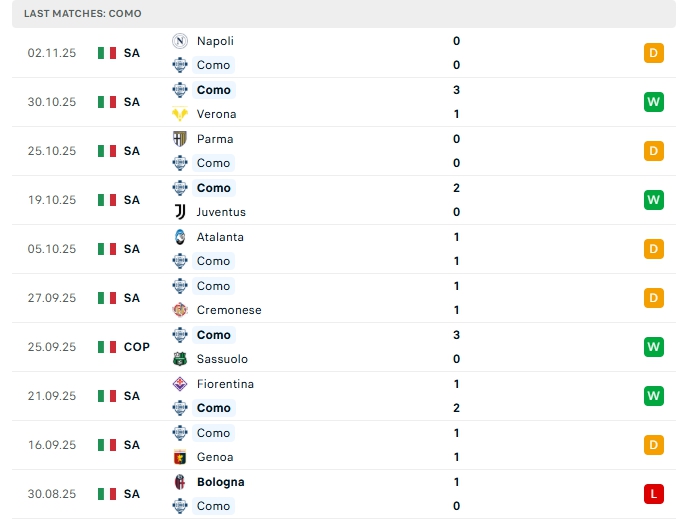Click the green W badge for Como–Verona
The image size is (686, 519).
(654, 102)
